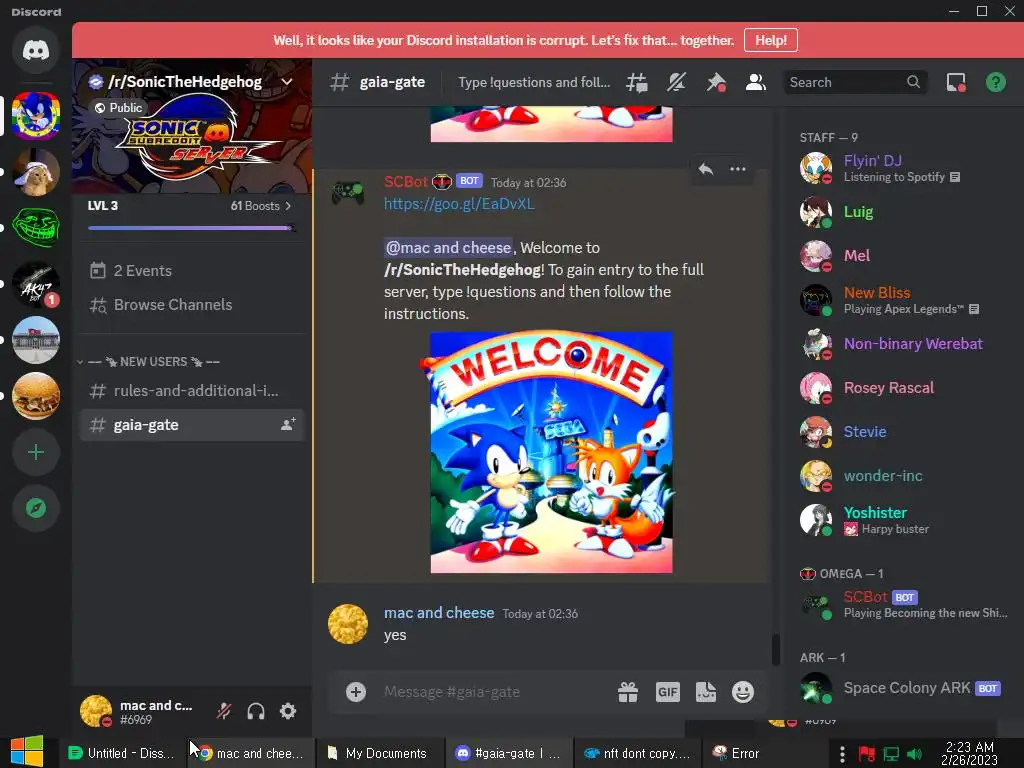Screen dimensions: 1024x768
Task: Open Flyin' DJ member profile
Action: pyautogui.click(x=903, y=168)
